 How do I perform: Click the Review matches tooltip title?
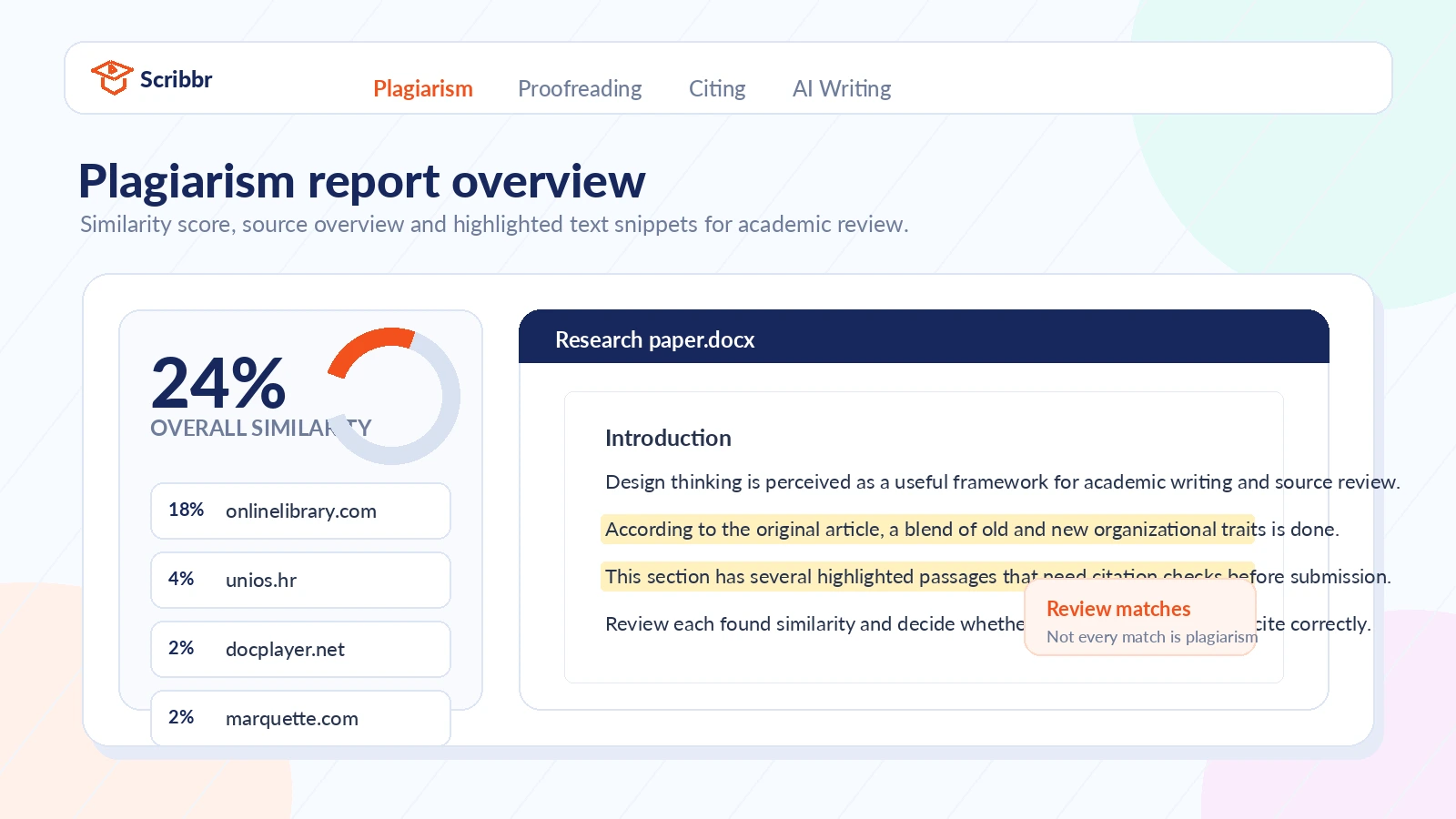click(1118, 609)
